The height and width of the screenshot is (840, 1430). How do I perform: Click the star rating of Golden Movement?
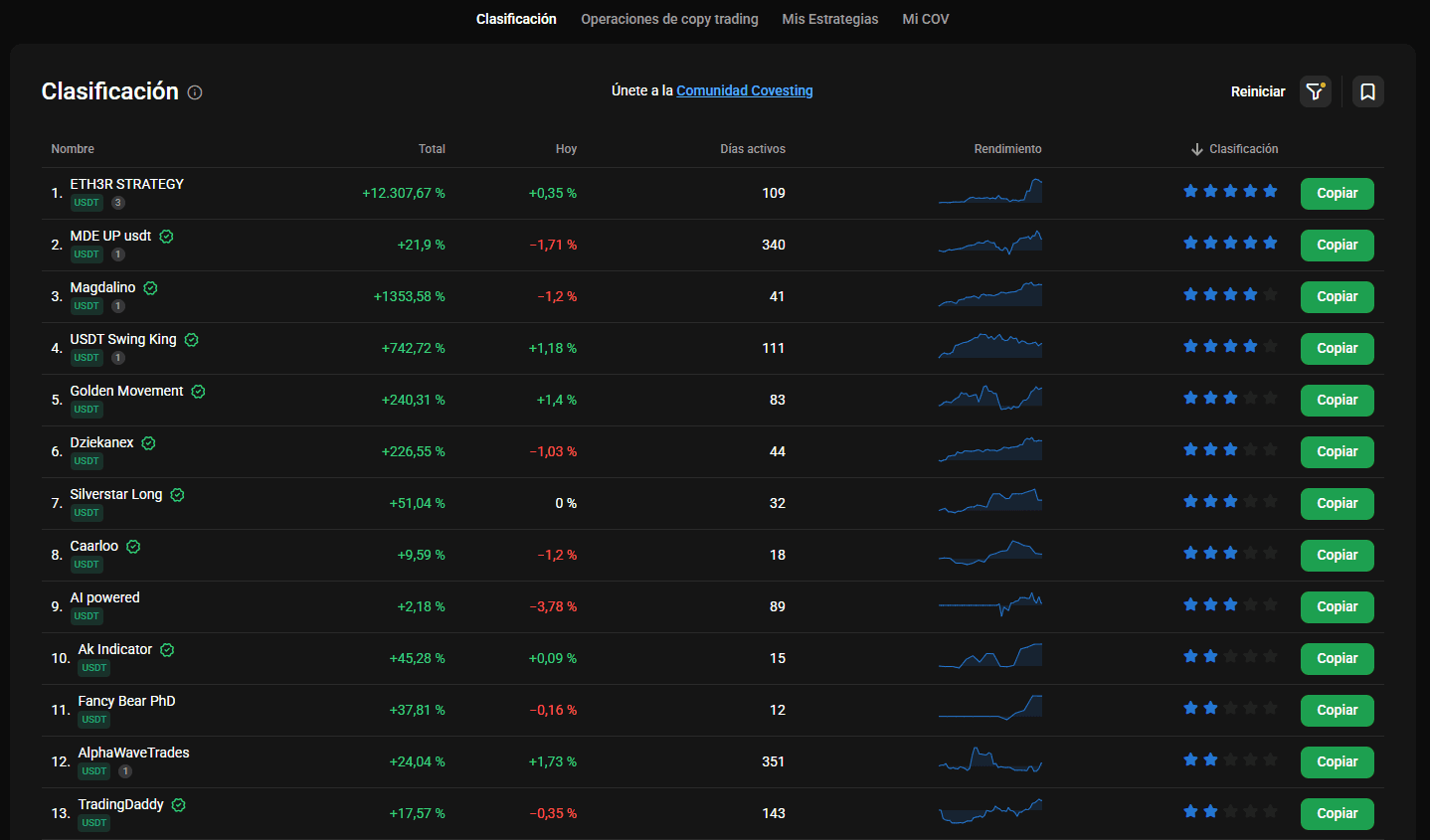(1230, 398)
